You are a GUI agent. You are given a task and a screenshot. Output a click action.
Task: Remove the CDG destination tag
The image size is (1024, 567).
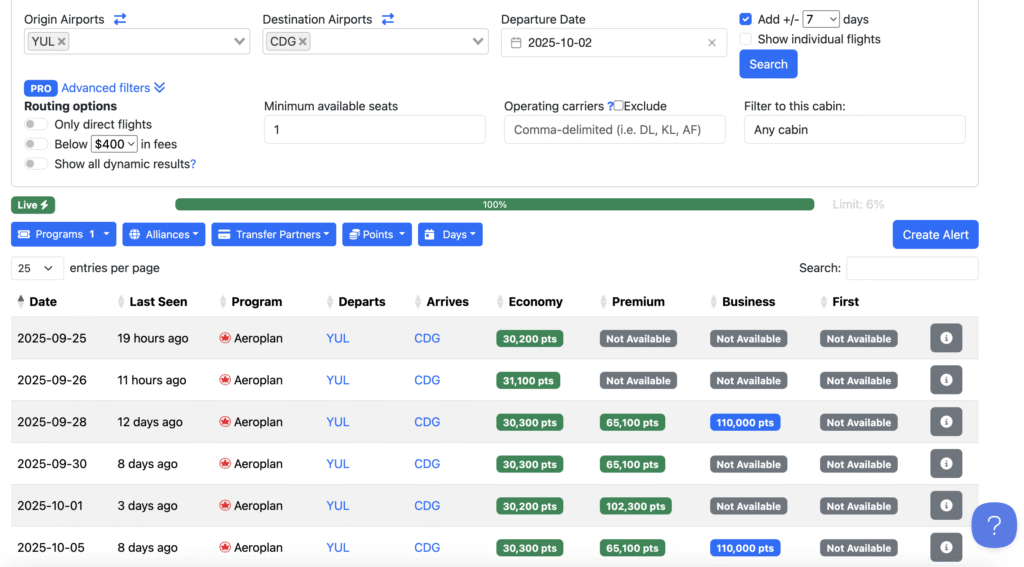click(303, 41)
